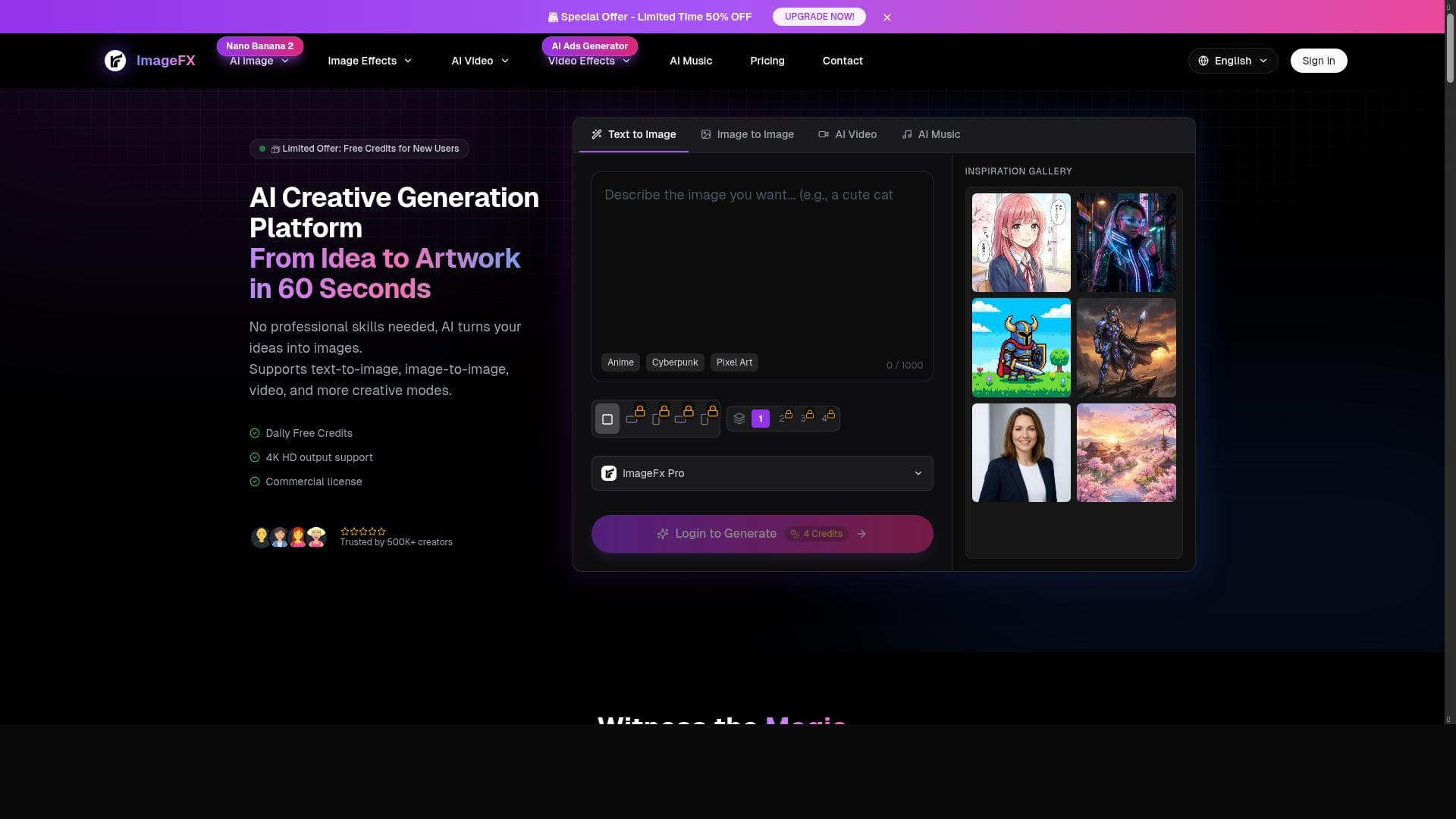Switch to the Image to Image tab
1456x819 pixels.
pyautogui.click(x=747, y=134)
